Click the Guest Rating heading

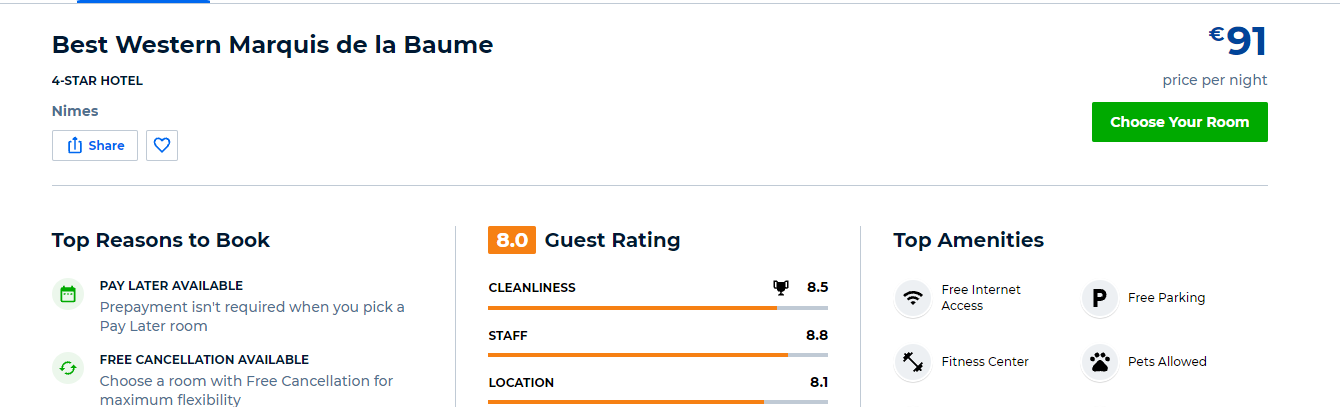(612, 240)
